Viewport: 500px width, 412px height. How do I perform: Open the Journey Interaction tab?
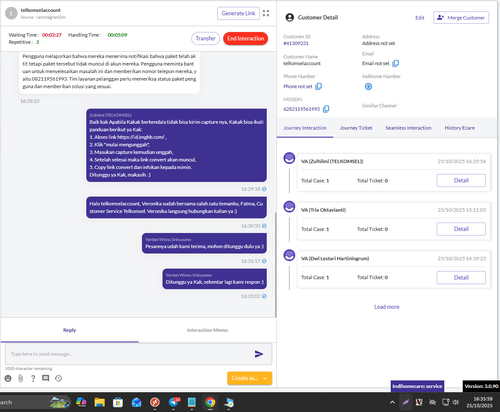click(x=305, y=128)
